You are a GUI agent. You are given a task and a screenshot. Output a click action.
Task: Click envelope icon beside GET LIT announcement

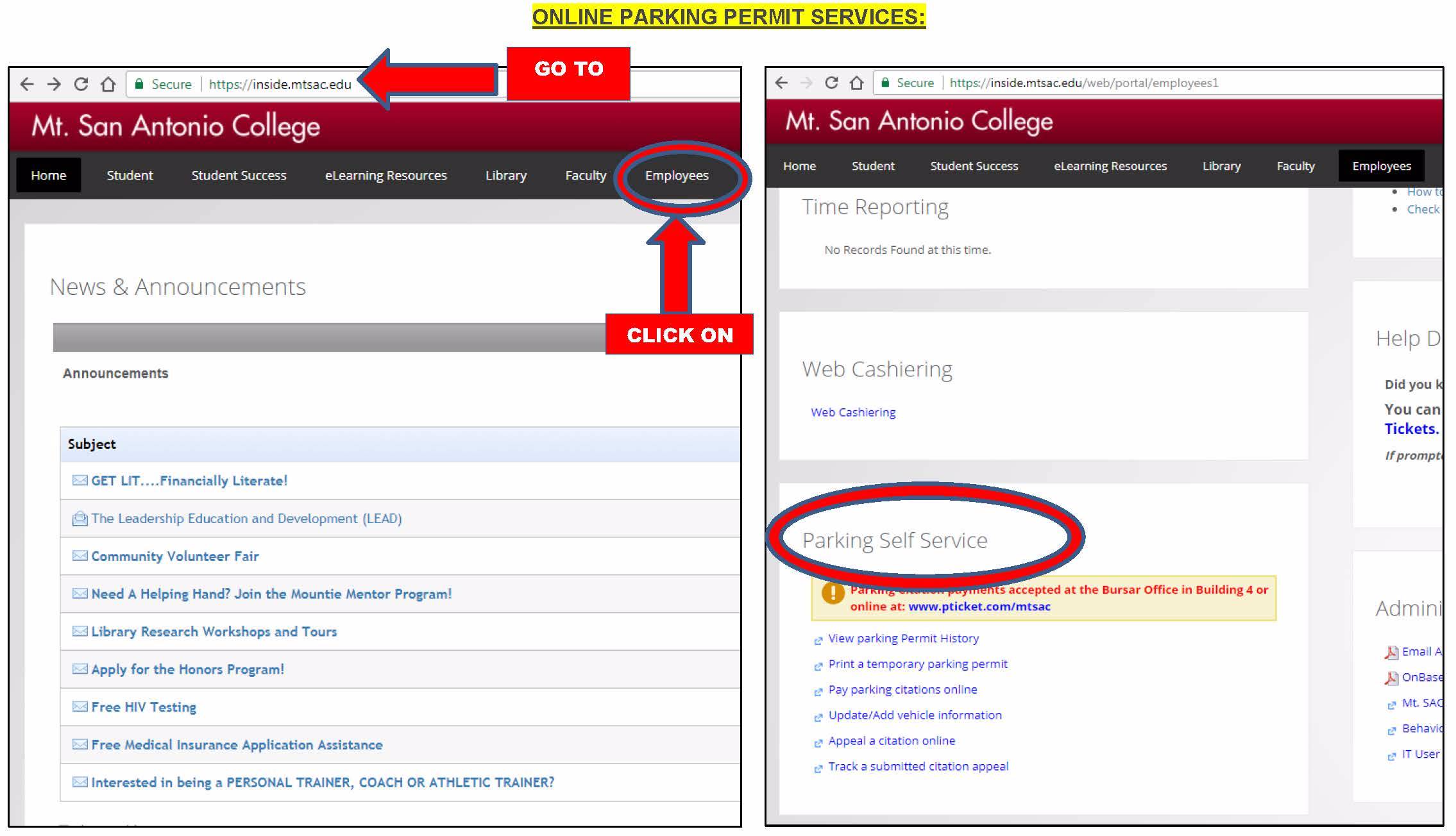pos(80,480)
